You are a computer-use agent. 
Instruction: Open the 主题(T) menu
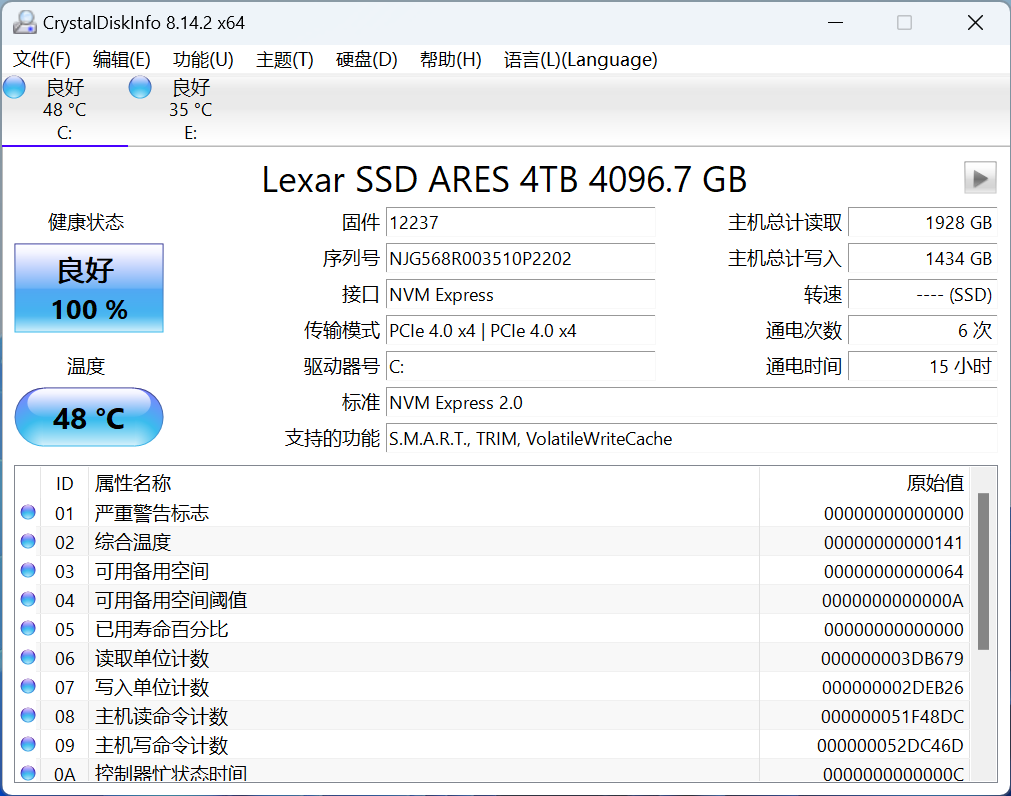(x=283, y=60)
